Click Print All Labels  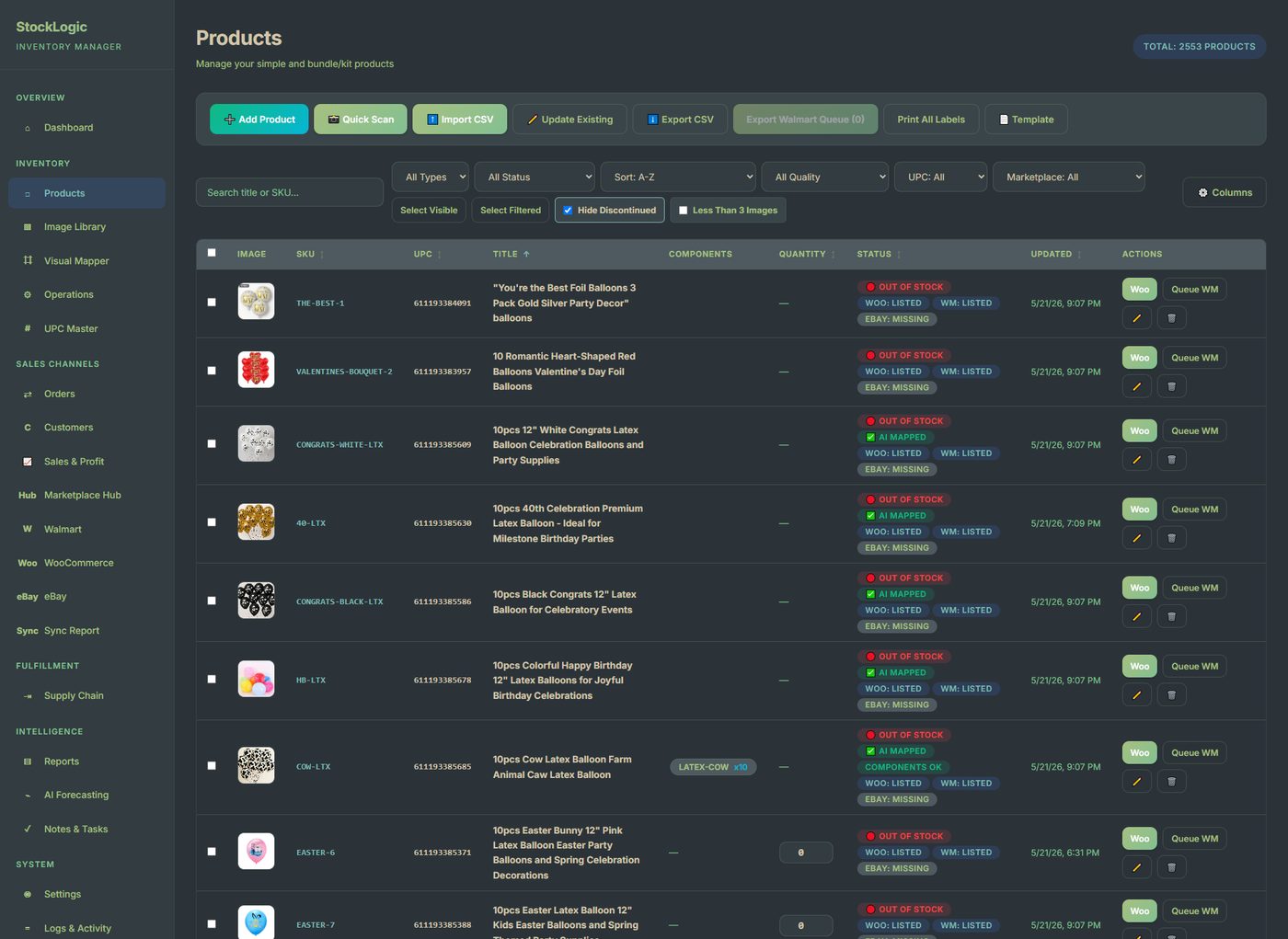click(931, 120)
